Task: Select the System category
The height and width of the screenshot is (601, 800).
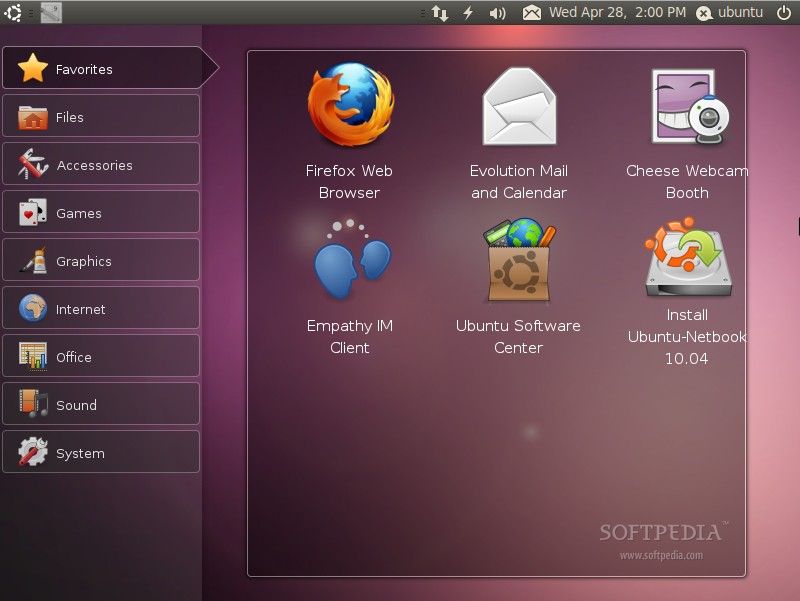Action: tap(101, 452)
